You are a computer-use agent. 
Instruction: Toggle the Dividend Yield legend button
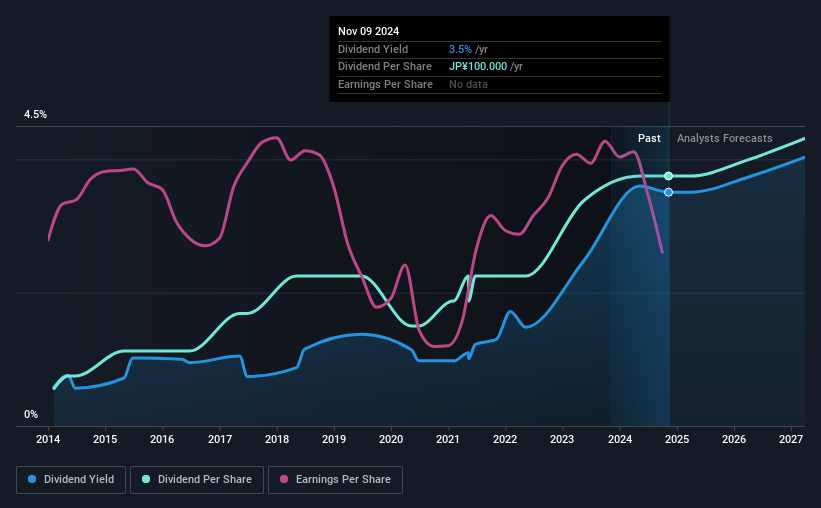pos(71,480)
